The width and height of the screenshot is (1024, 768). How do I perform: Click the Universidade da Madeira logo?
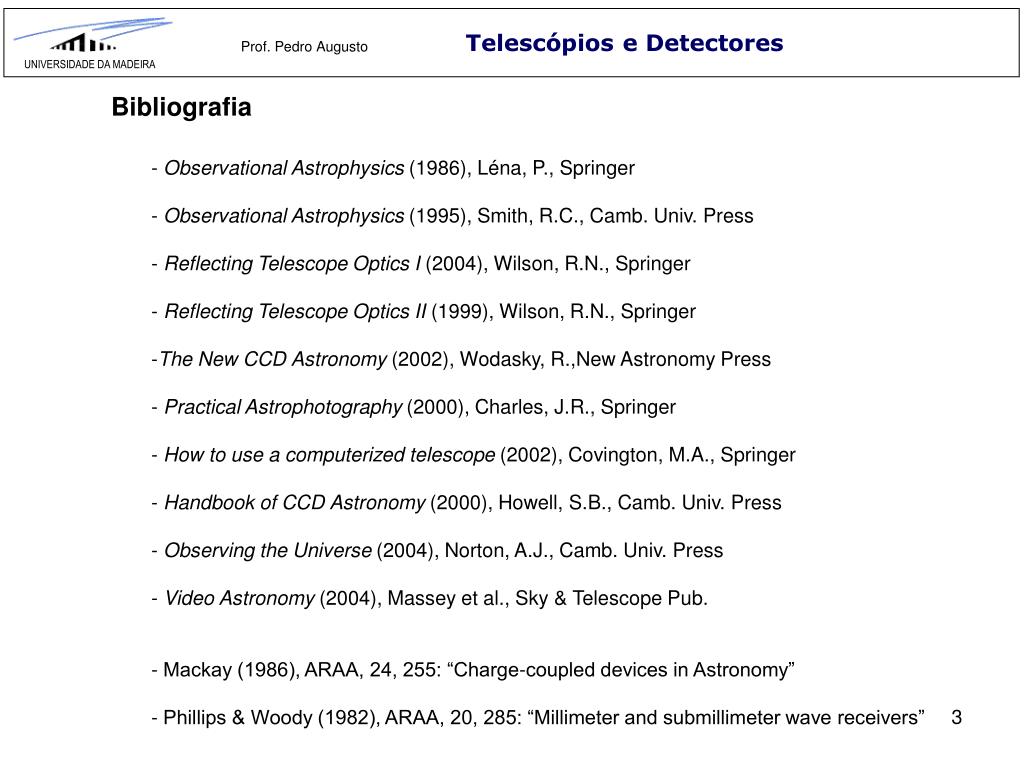tap(92, 42)
